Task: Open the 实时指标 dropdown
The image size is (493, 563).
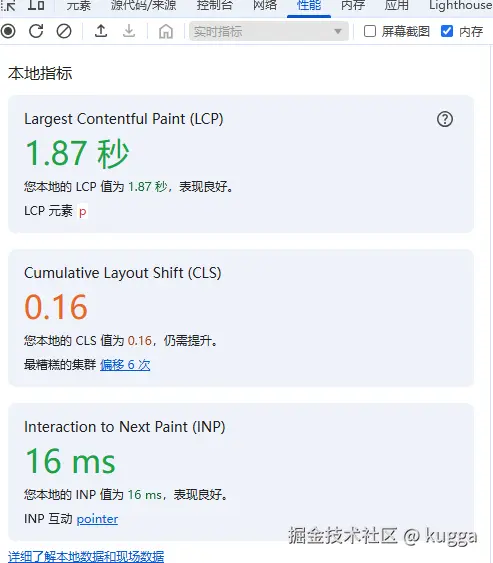Action: coord(269,31)
